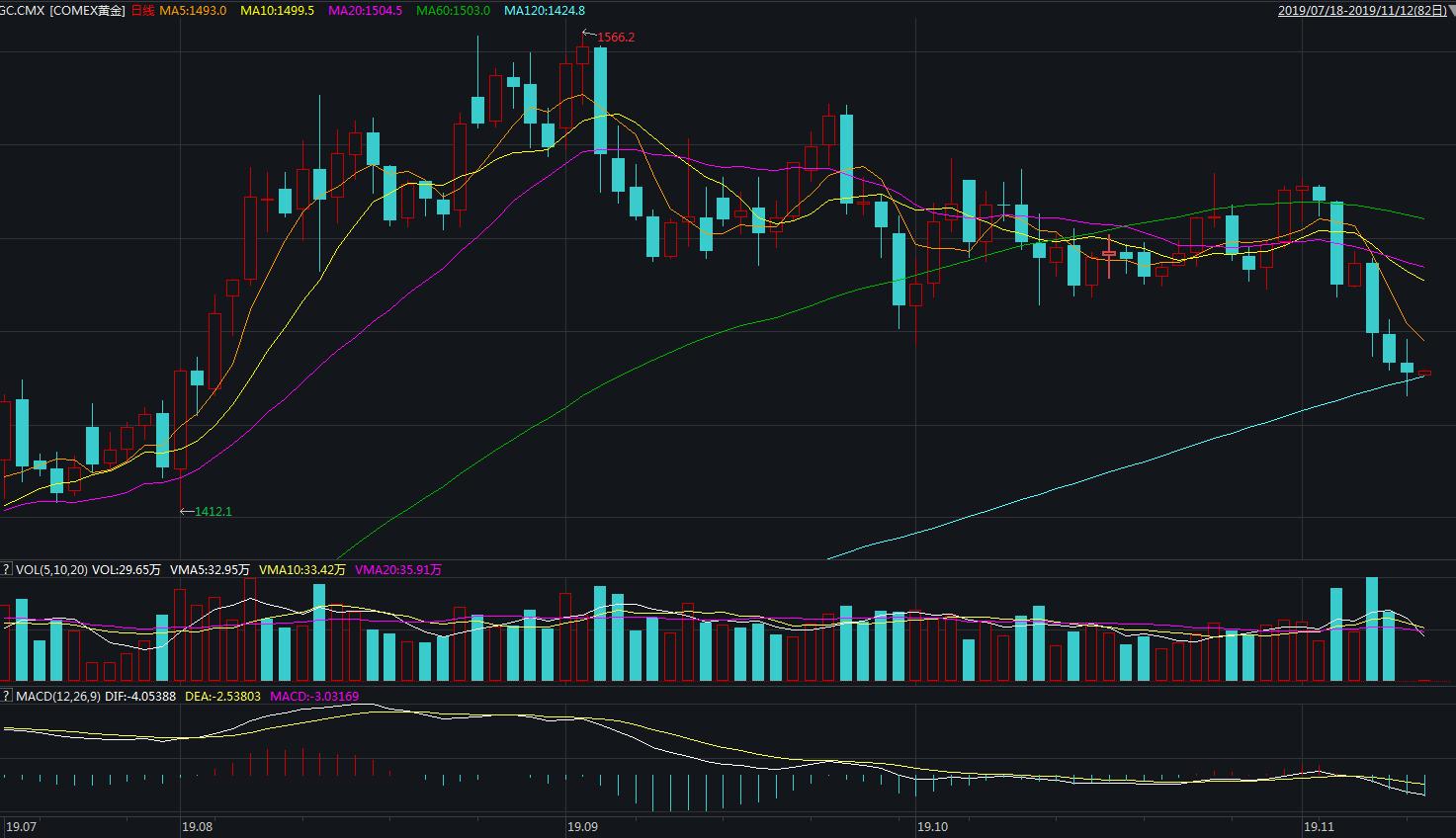Open the MACD indicator help question mark

pyautogui.click(x=6, y=696)
